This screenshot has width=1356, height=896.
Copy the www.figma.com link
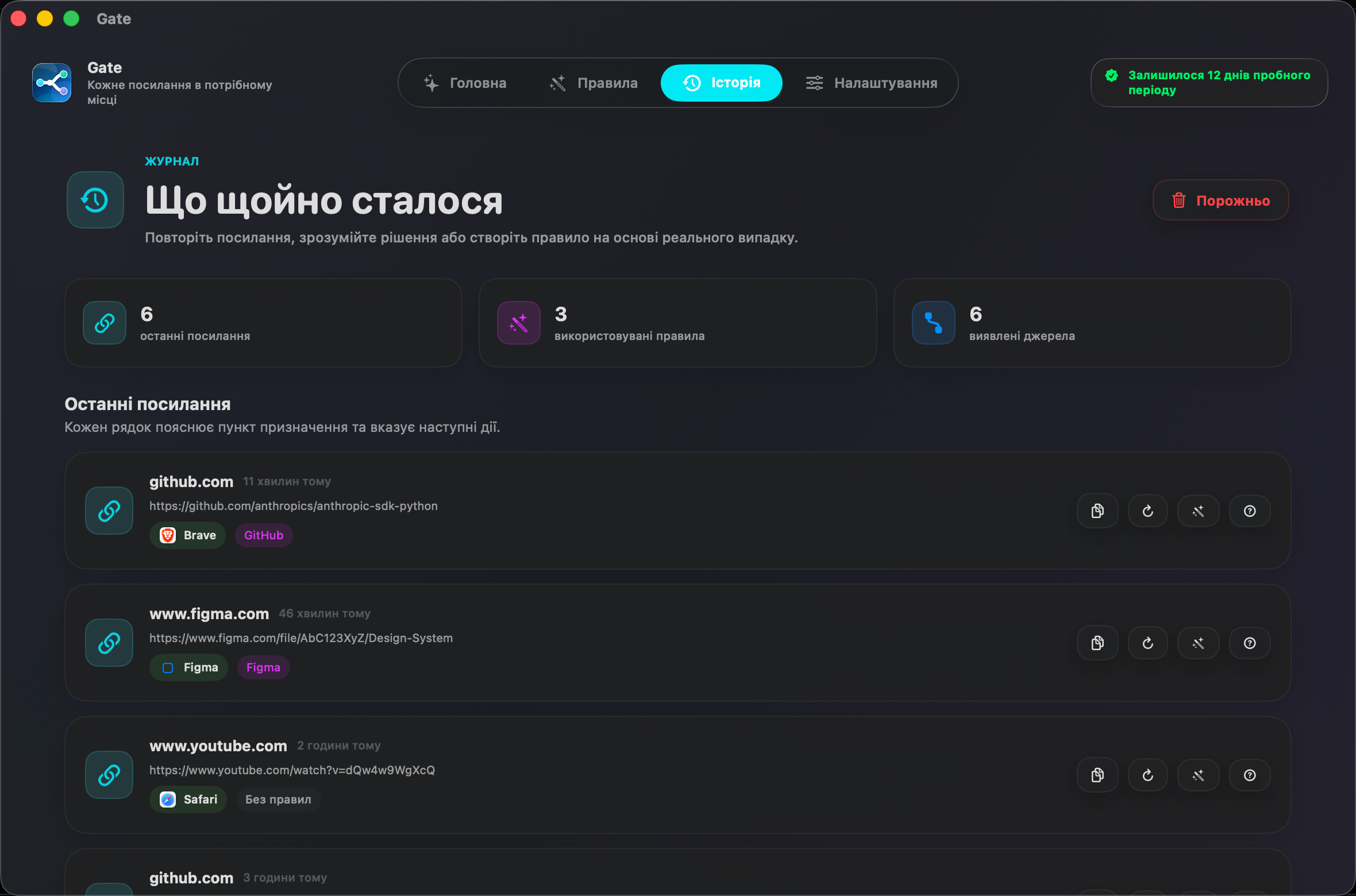click(1097, 643)
